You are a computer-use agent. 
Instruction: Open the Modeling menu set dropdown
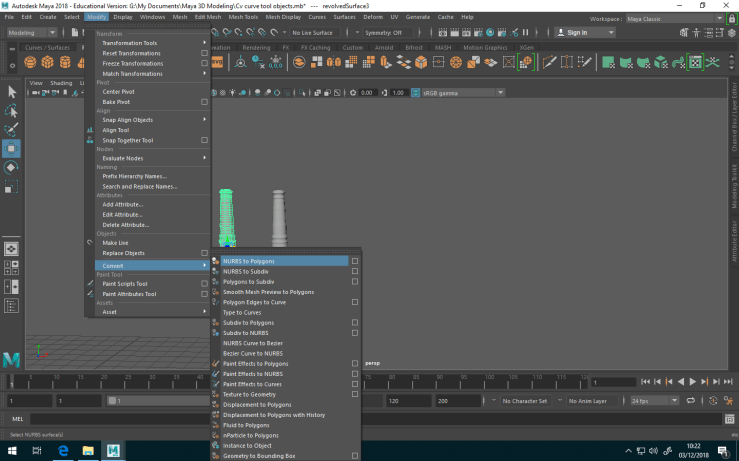click(x=32, y=32)
